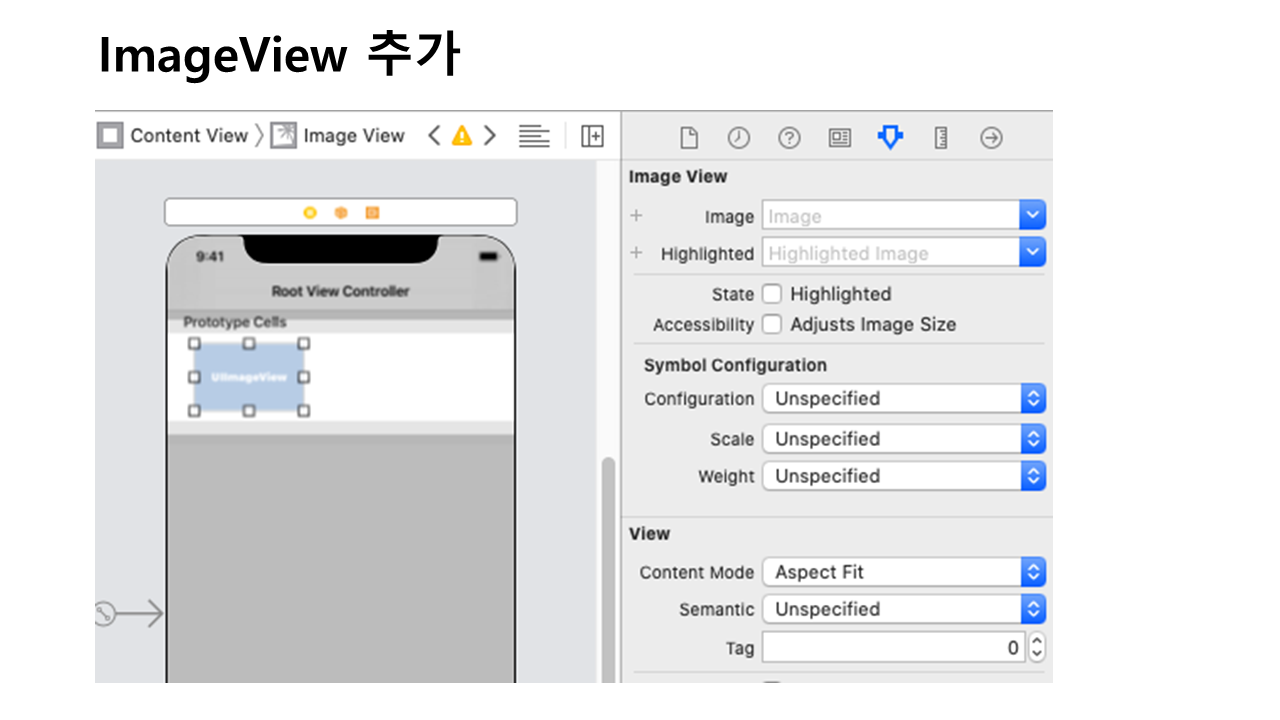This screenshot has width=1280, height=720.
Task: Open the editor options lines icon
Action: point(534,136)
